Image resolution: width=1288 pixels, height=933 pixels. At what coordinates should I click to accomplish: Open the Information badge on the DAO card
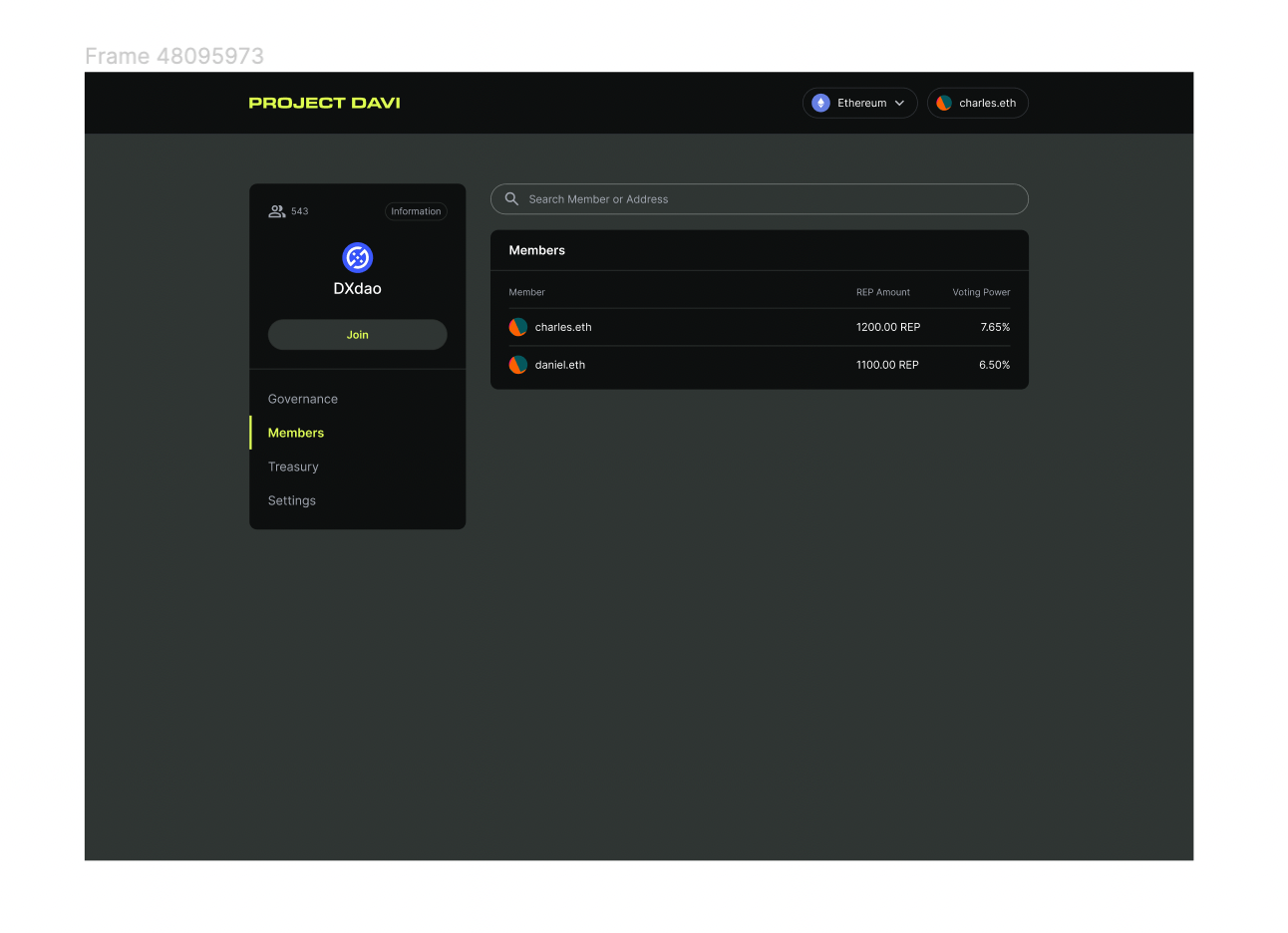point(416,210)
